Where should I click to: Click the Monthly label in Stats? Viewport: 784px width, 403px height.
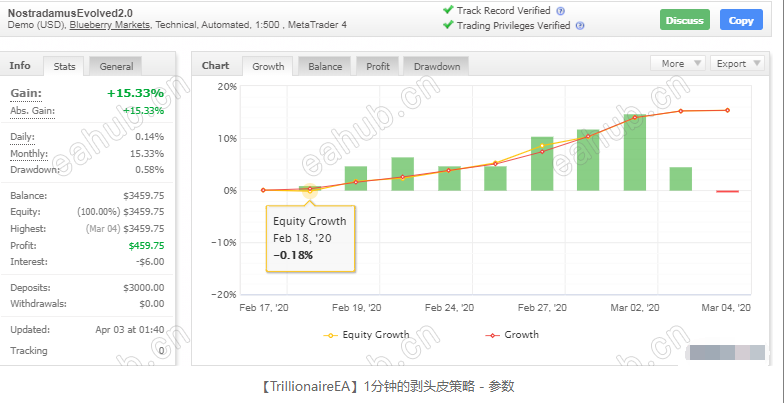pos(29,154)
